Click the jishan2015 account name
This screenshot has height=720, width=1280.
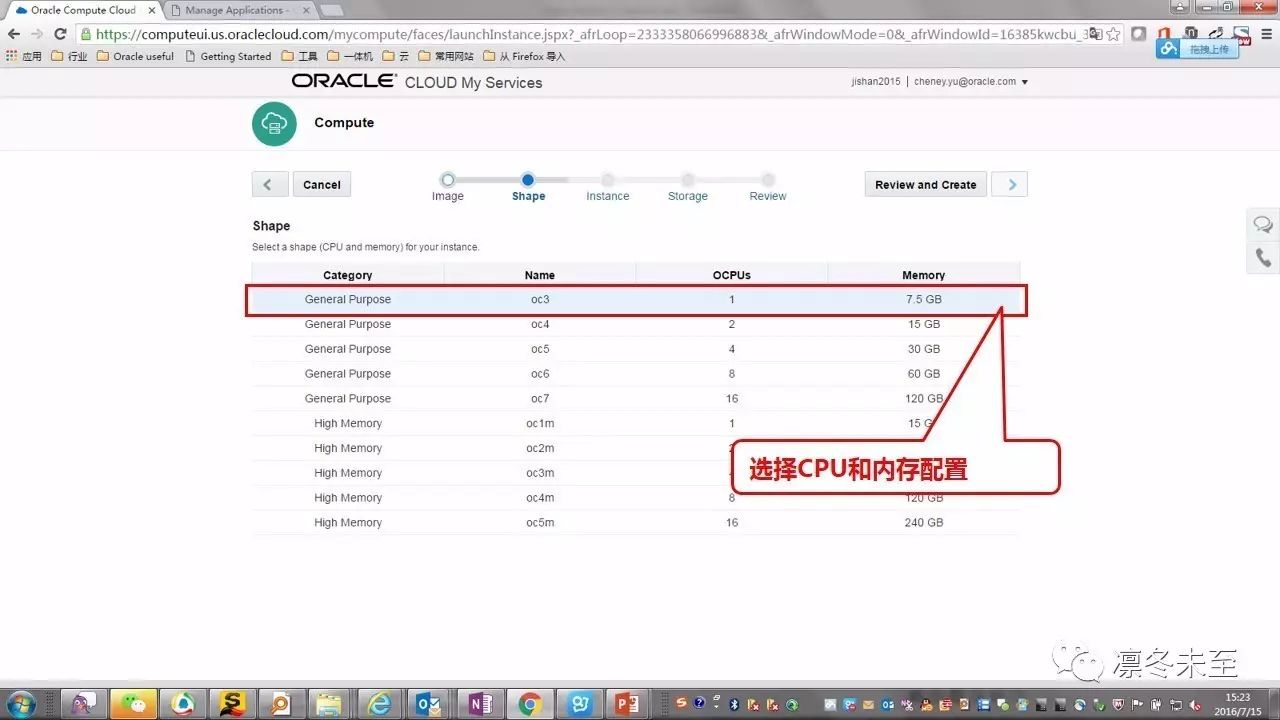tap(875, 82)
